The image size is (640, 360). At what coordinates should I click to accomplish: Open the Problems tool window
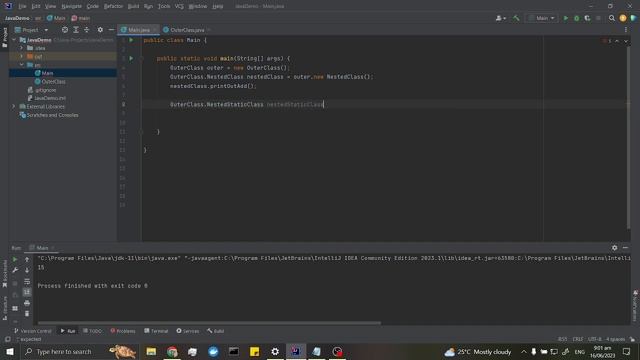[123, 331]
